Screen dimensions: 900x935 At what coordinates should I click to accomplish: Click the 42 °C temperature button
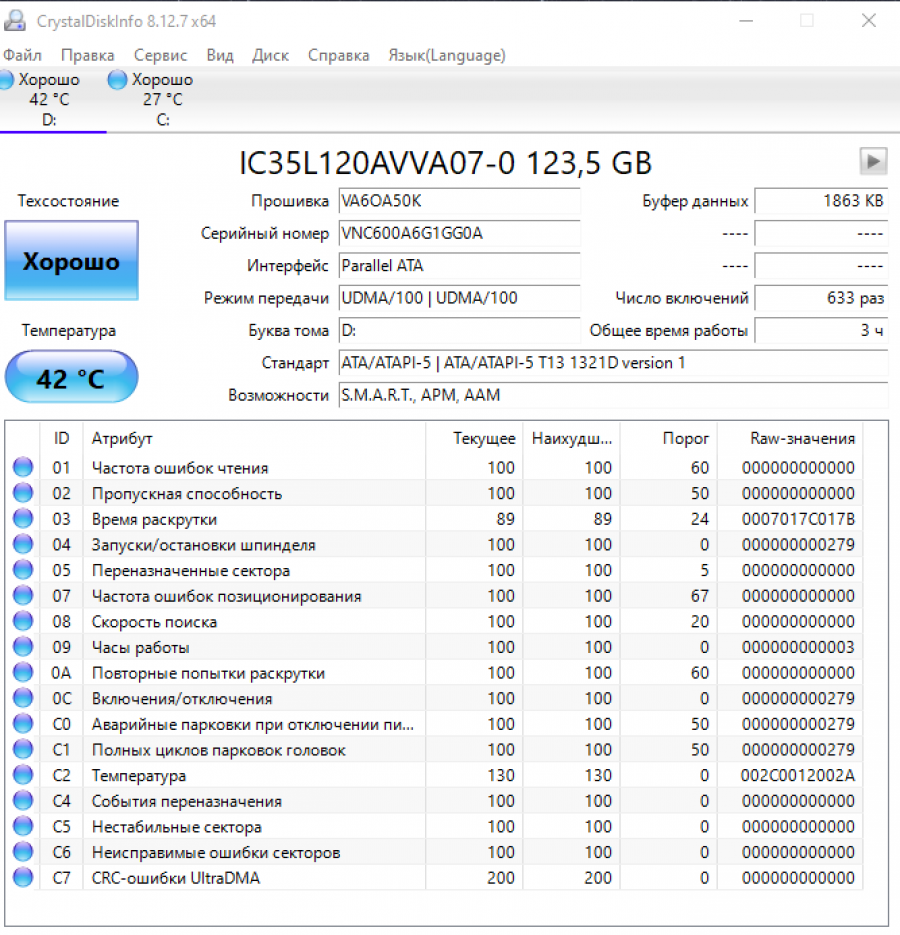[x=72, y=378]
